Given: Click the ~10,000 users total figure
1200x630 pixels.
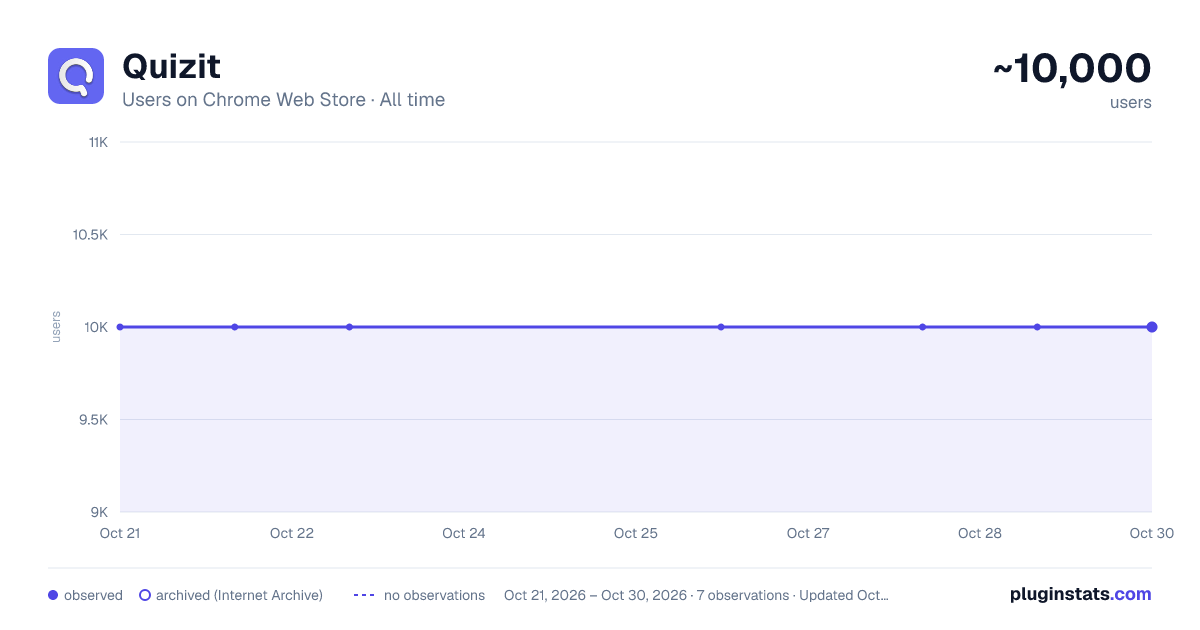Looking at the screenshot, I should pos(1072,69).
